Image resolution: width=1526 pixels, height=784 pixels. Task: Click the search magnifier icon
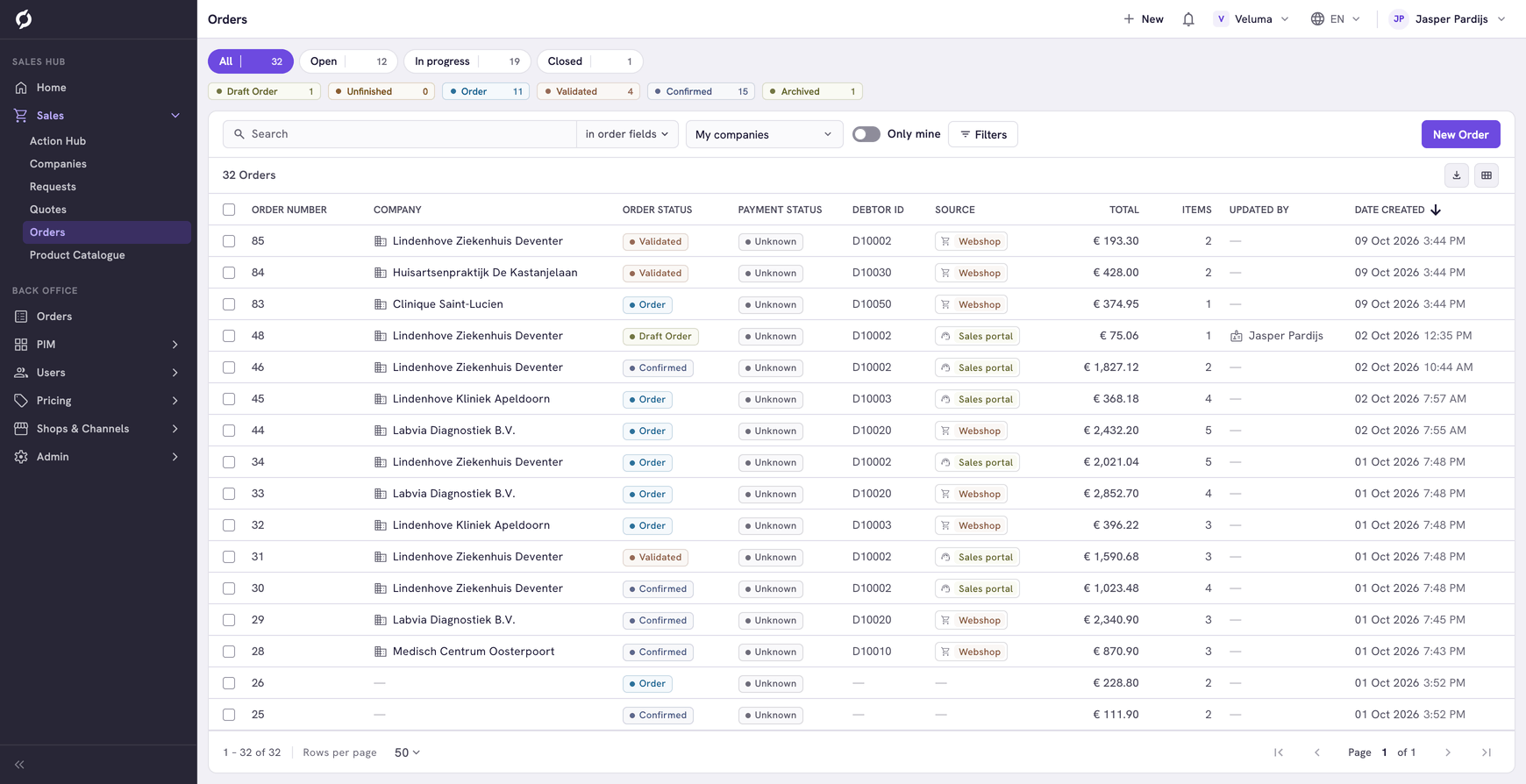pyautogui.click(x=239, y=134)
